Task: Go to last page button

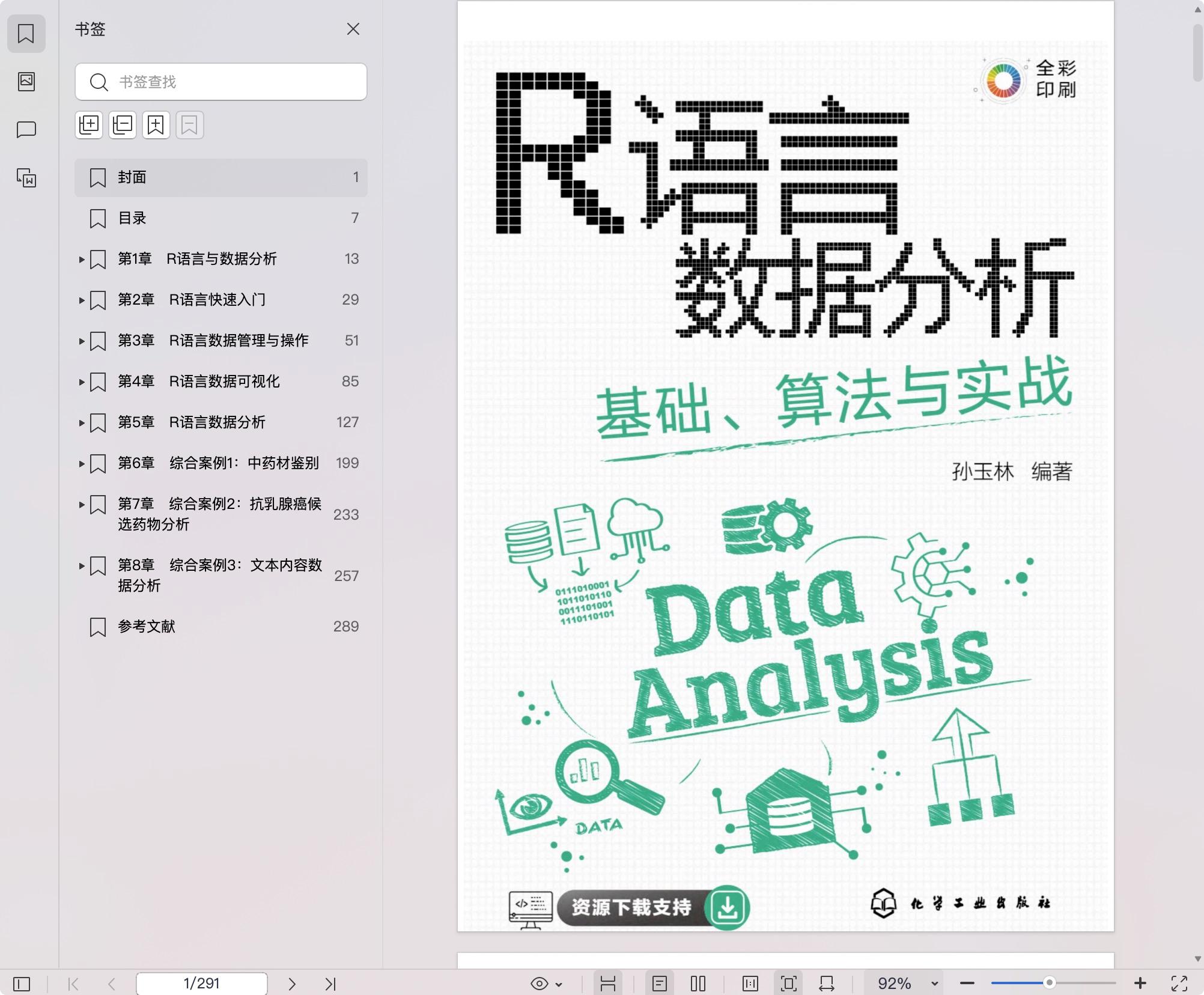Action: (330, 984)
